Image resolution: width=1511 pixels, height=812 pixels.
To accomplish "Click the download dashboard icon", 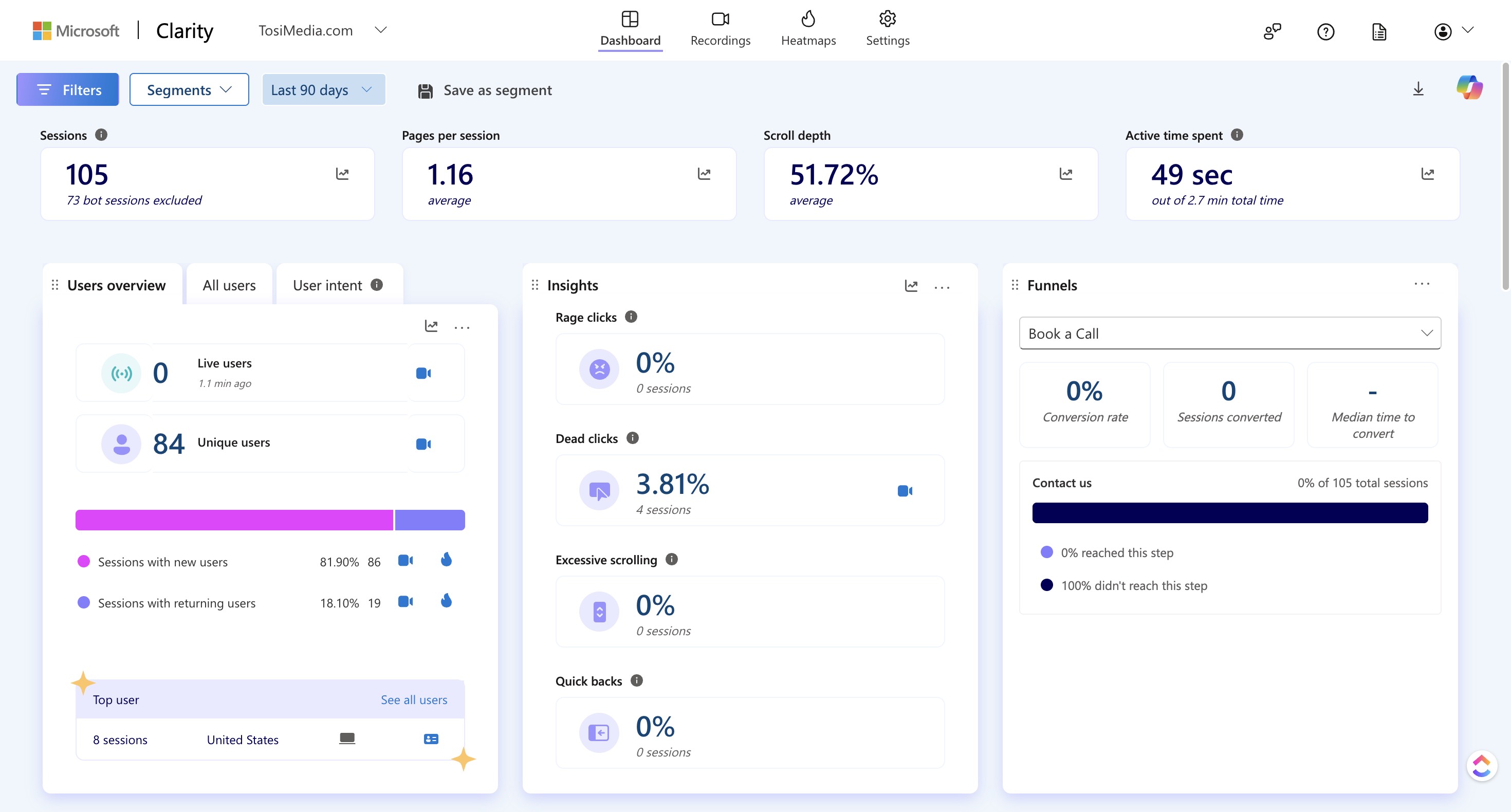I will [1418, 89].
